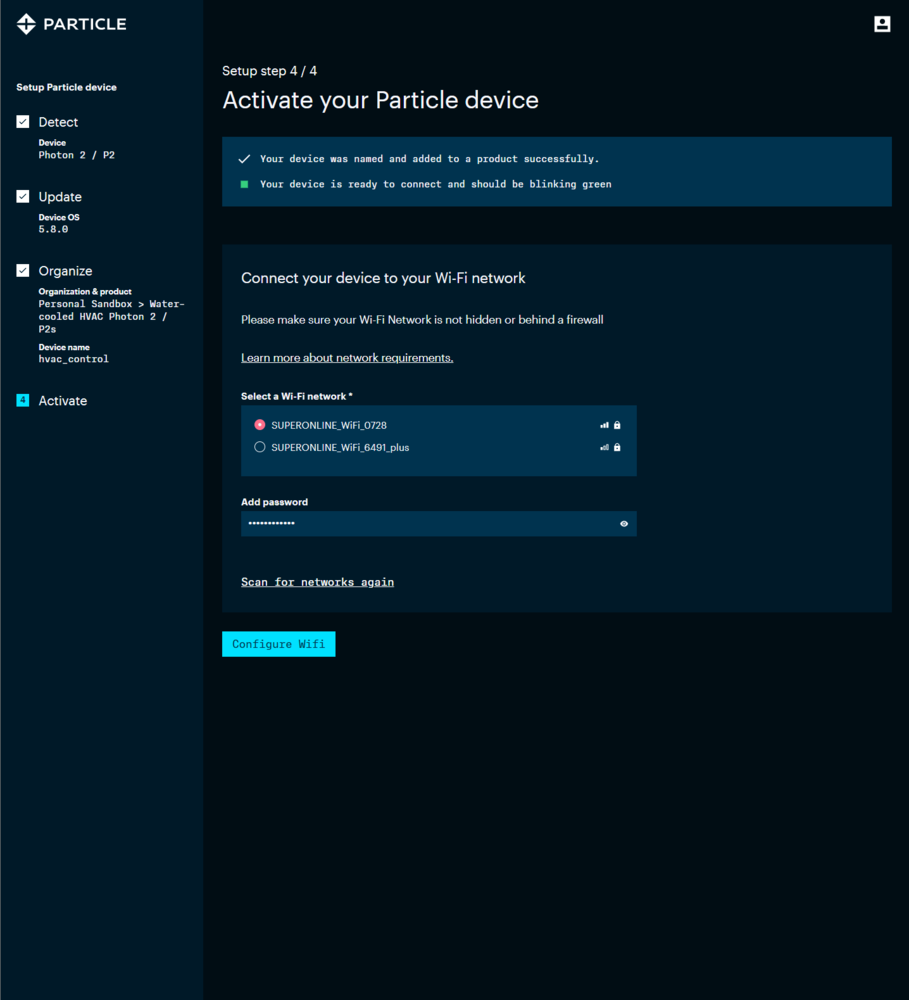
Task: Choose SUPERONLINE_WiFi_6491_plus radio button
Action: 260,447
